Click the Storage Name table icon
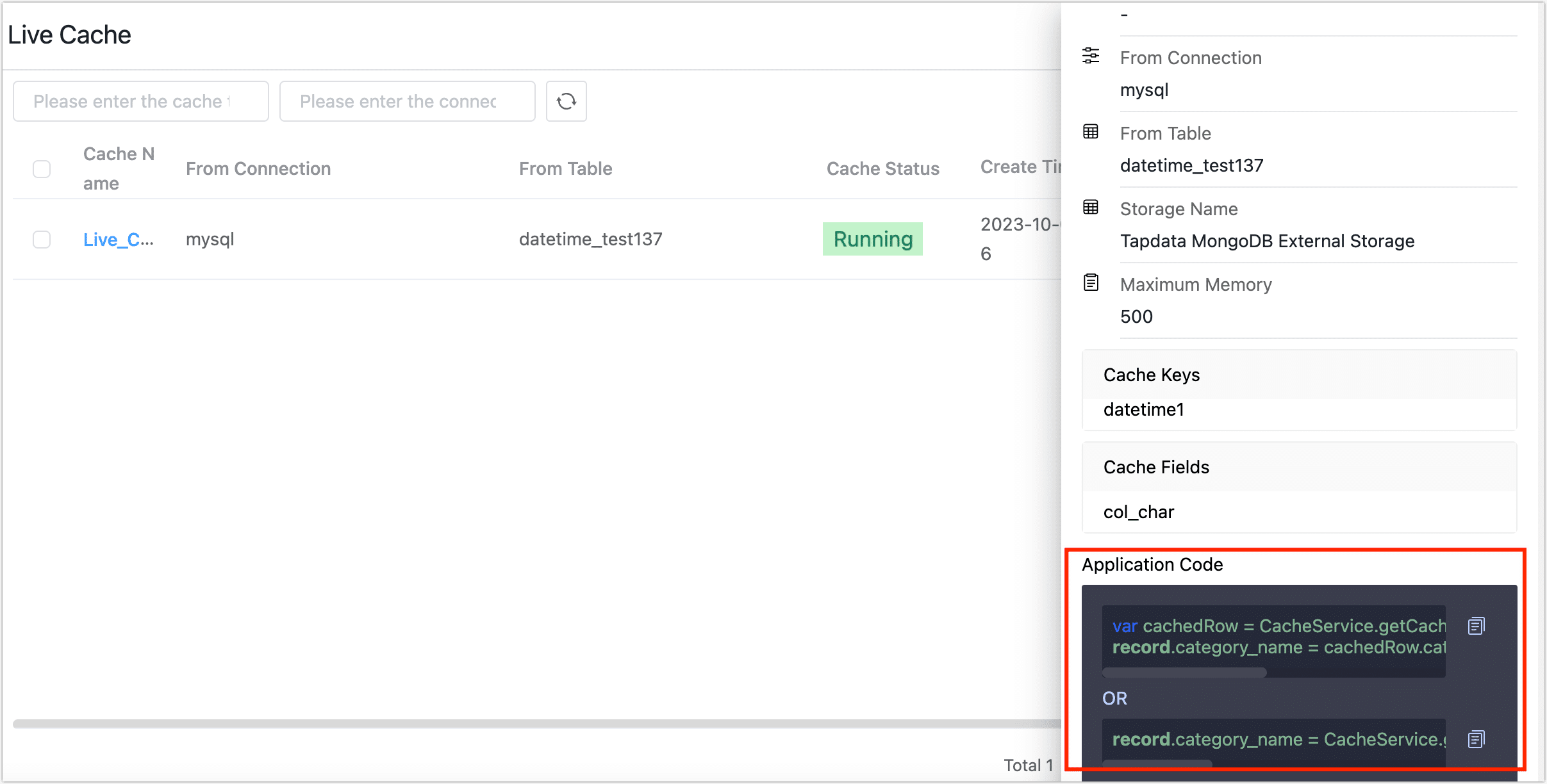 [1091, 208]
